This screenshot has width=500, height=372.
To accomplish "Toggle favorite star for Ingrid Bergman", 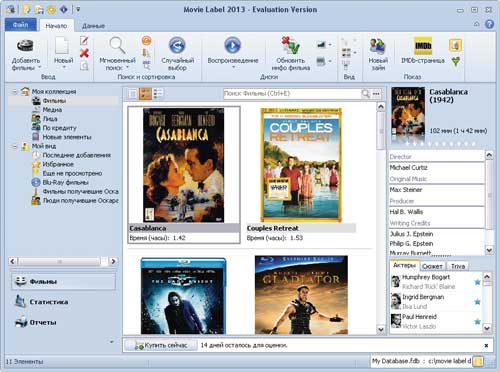I will 477,302.
